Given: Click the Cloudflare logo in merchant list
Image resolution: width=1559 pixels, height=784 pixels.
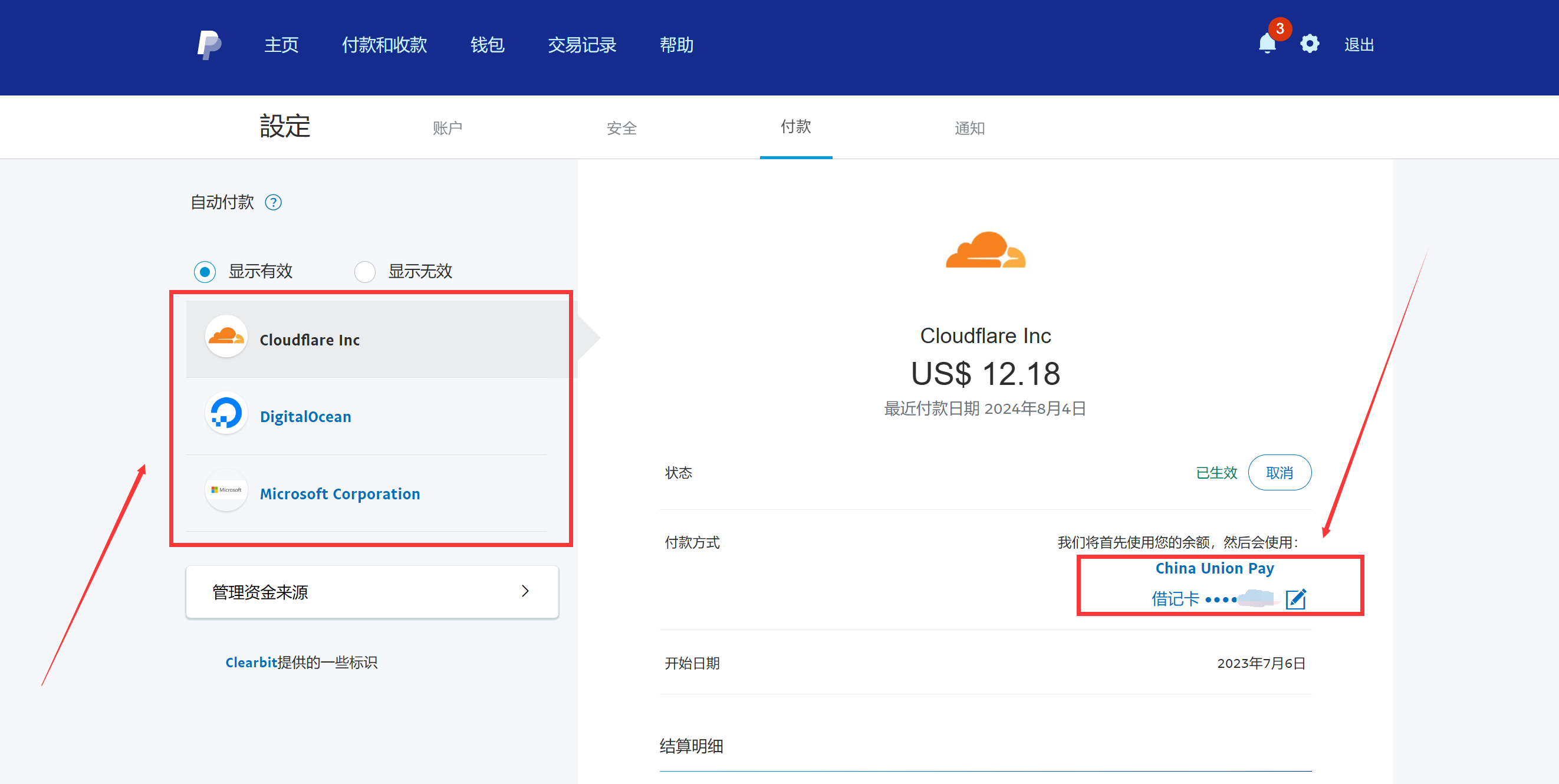Looking at the screenshot, I should (x=226, y=337).
